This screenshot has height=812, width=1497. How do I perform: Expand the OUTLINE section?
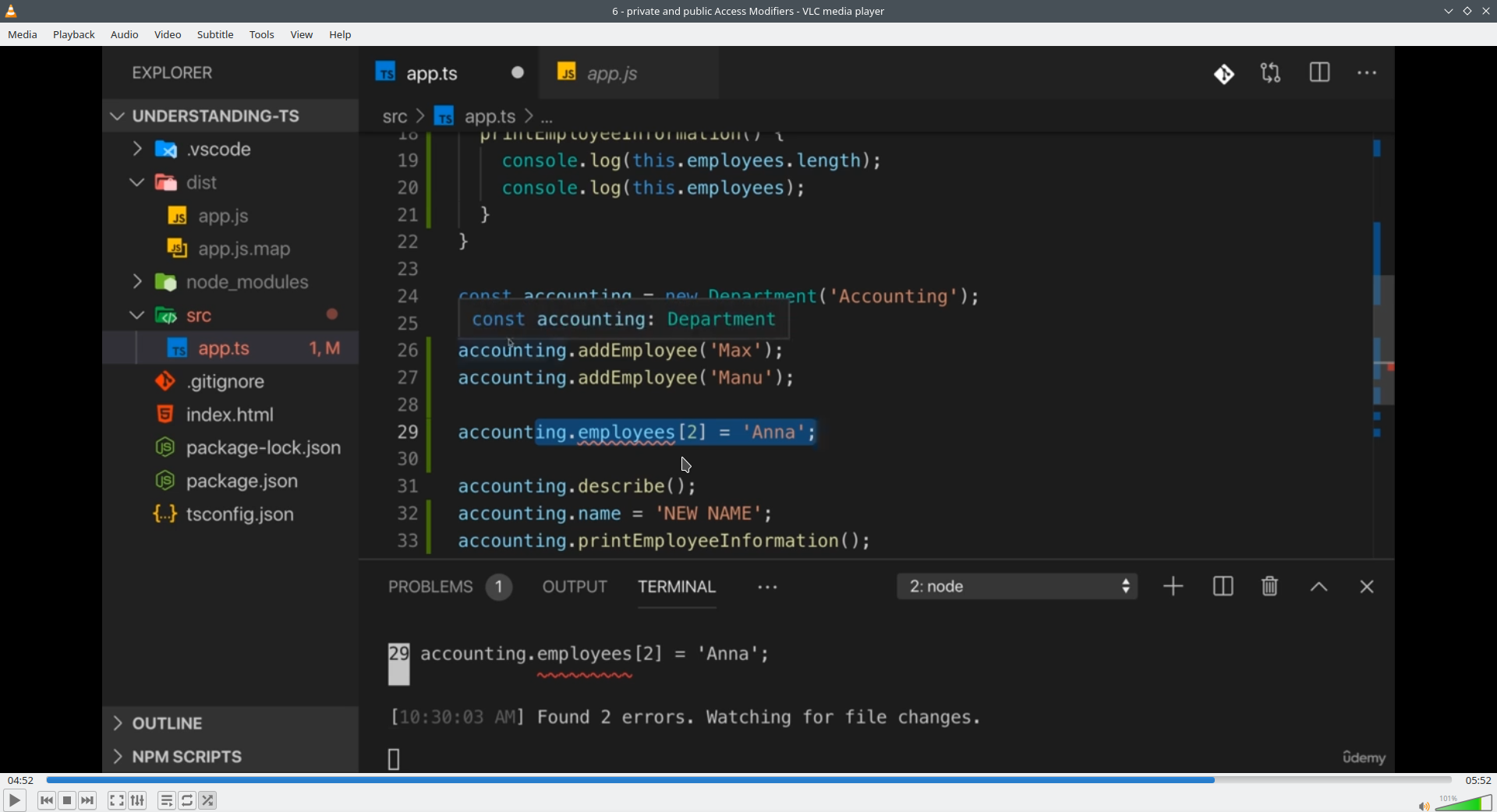(231, 724)
